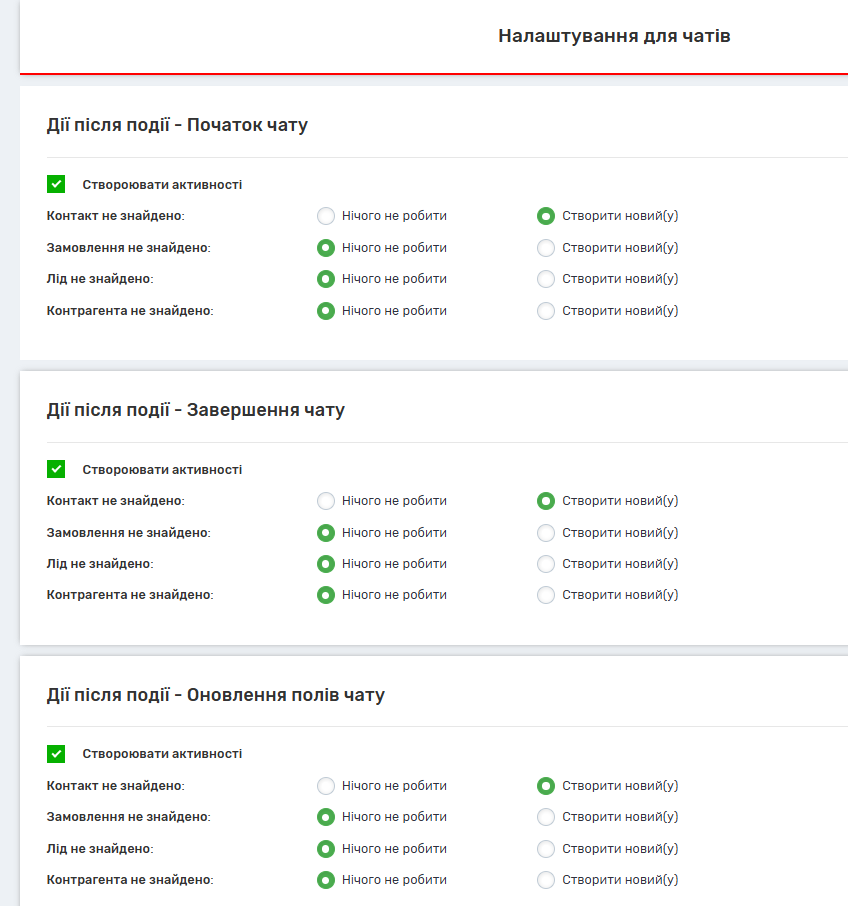Select Створити новий for Замовлення in Початок чату
Image resolution: width=848 pixels, height=906 pixels.
pos(546,248)
